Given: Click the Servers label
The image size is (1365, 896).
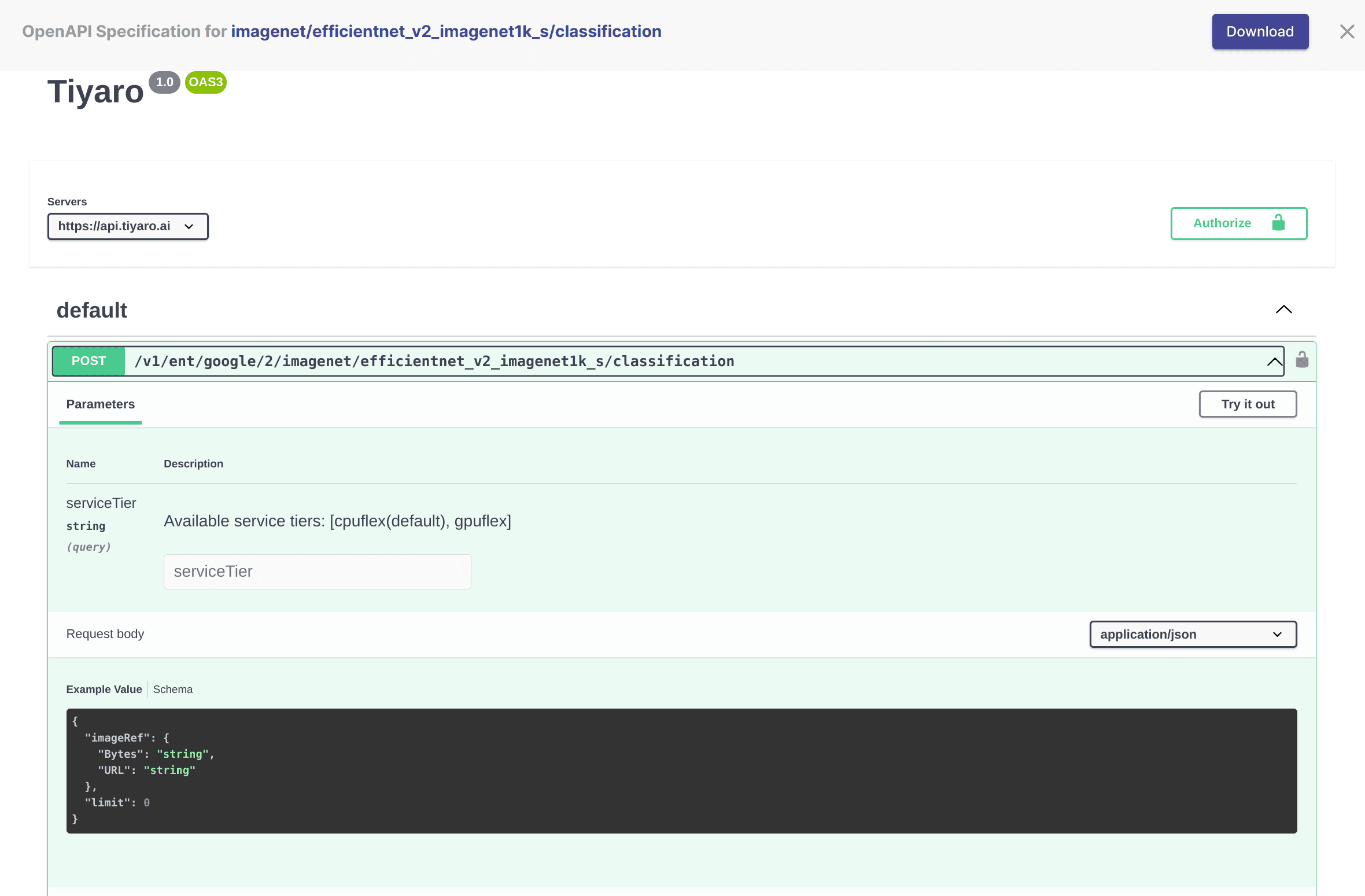Looking at the screenshot, I should (x=67, y=202).
